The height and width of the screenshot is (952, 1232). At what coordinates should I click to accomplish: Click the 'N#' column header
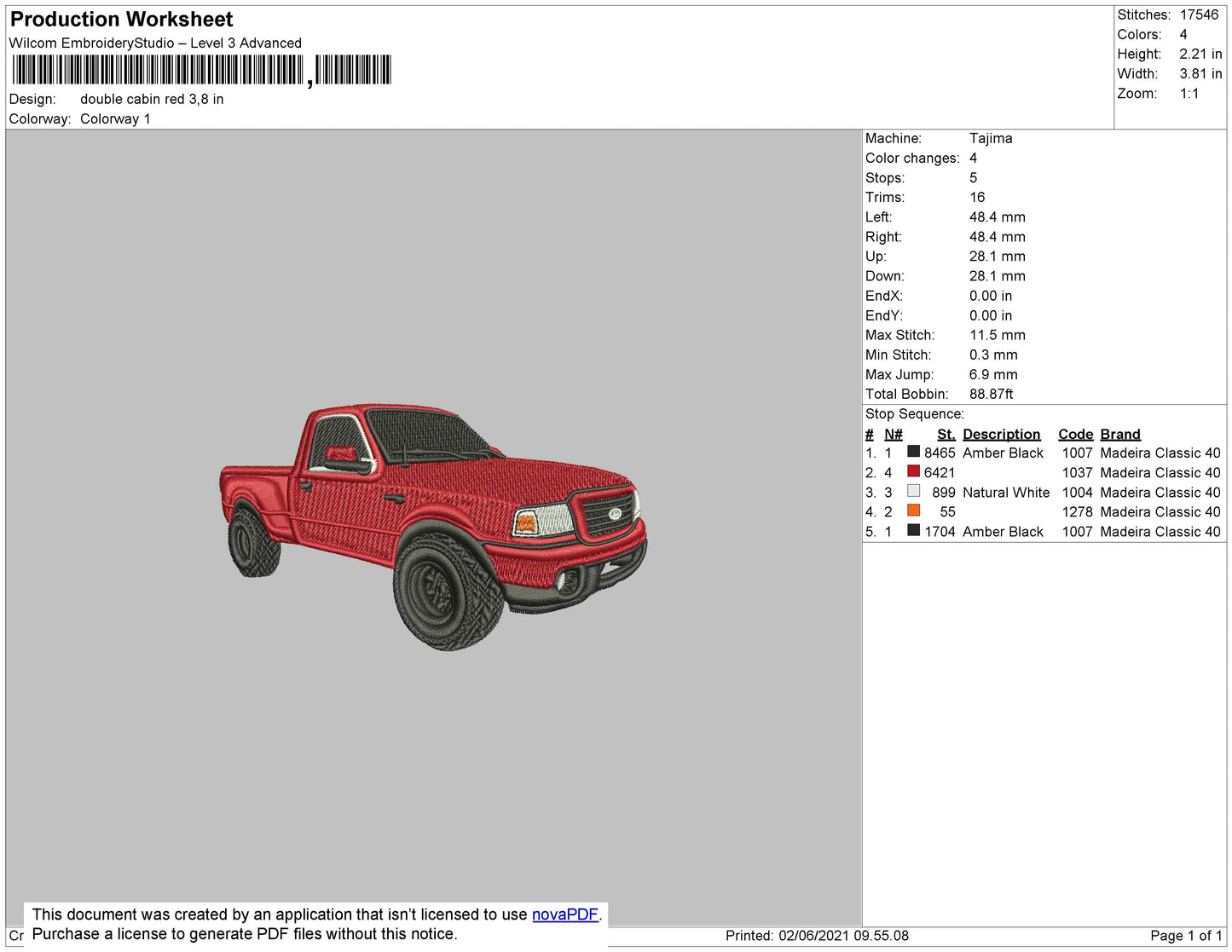tap(894, 434)
